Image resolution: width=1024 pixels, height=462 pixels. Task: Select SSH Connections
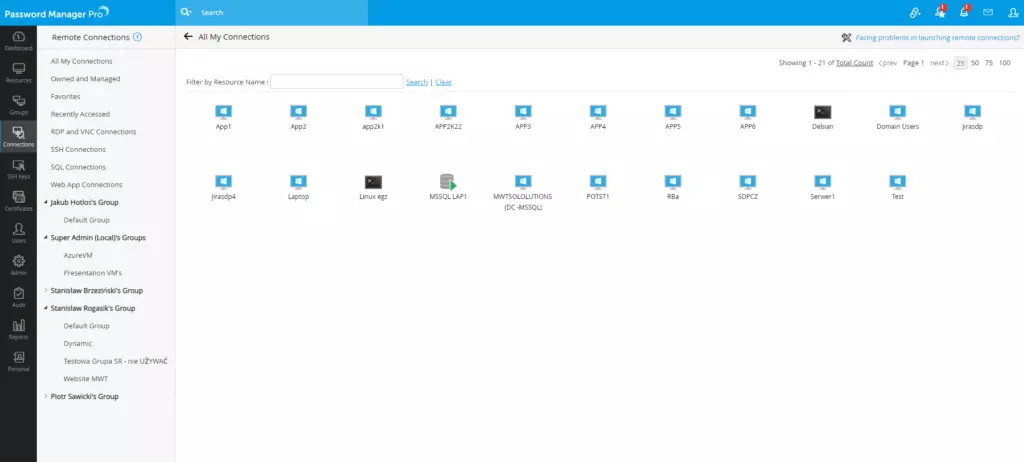pyautogui.click(x=78, y=149)
